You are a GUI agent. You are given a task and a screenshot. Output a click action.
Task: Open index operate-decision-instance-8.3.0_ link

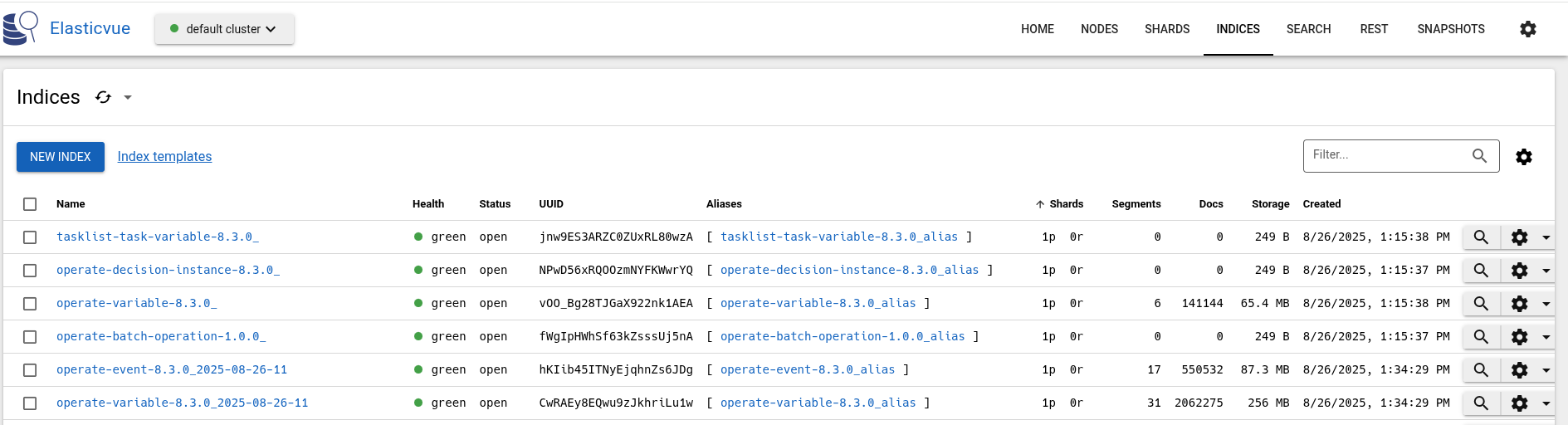168,270
